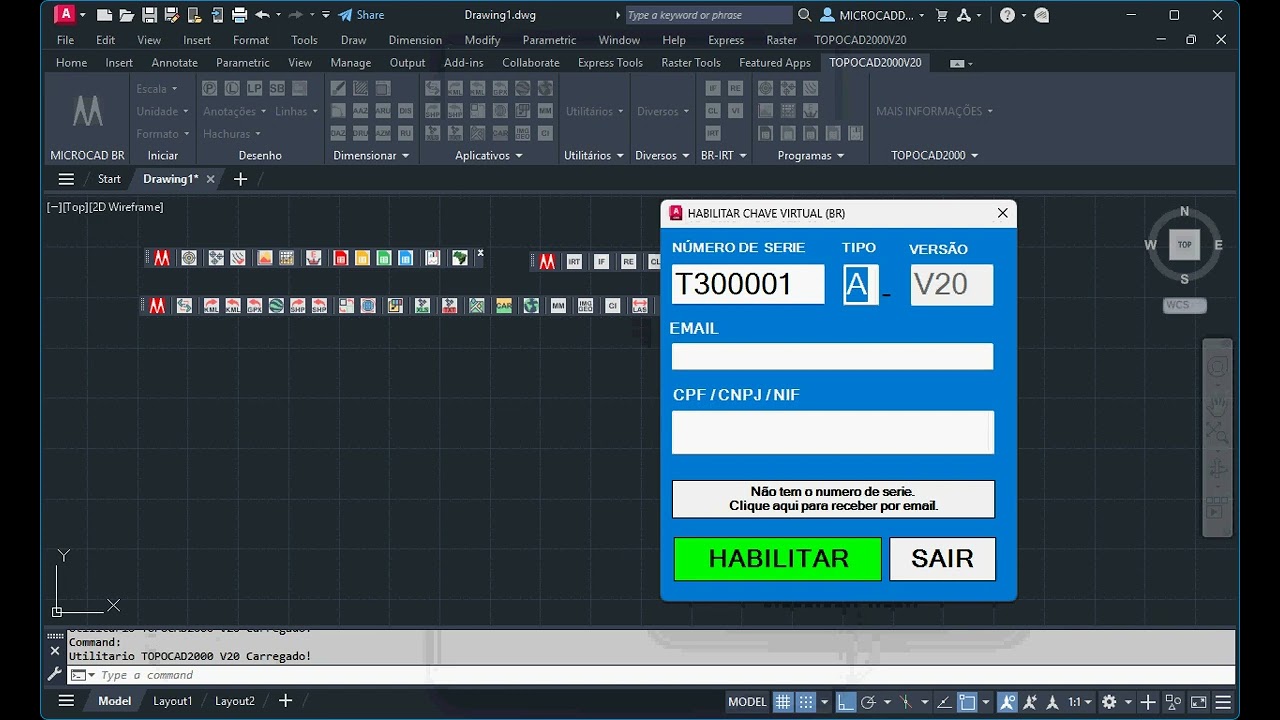Open the command line customize wrench icon
1280x720 pixels.
coord(54,675)
